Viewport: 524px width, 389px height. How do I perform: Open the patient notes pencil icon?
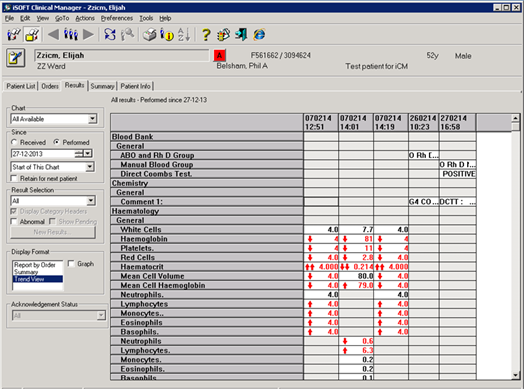pyautogui.click(x=15, y=58)
